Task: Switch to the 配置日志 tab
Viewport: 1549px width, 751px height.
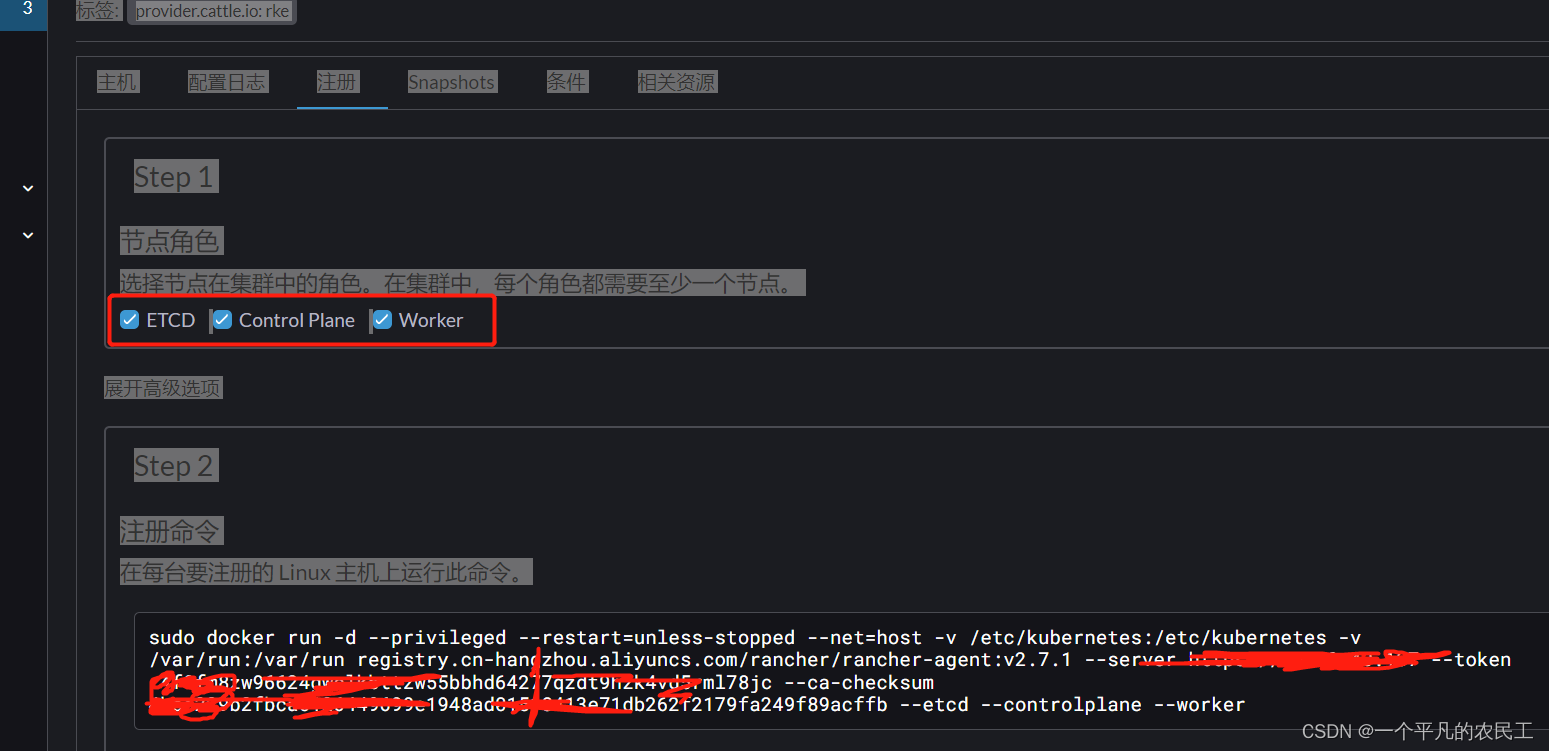Action: point(227,82)
